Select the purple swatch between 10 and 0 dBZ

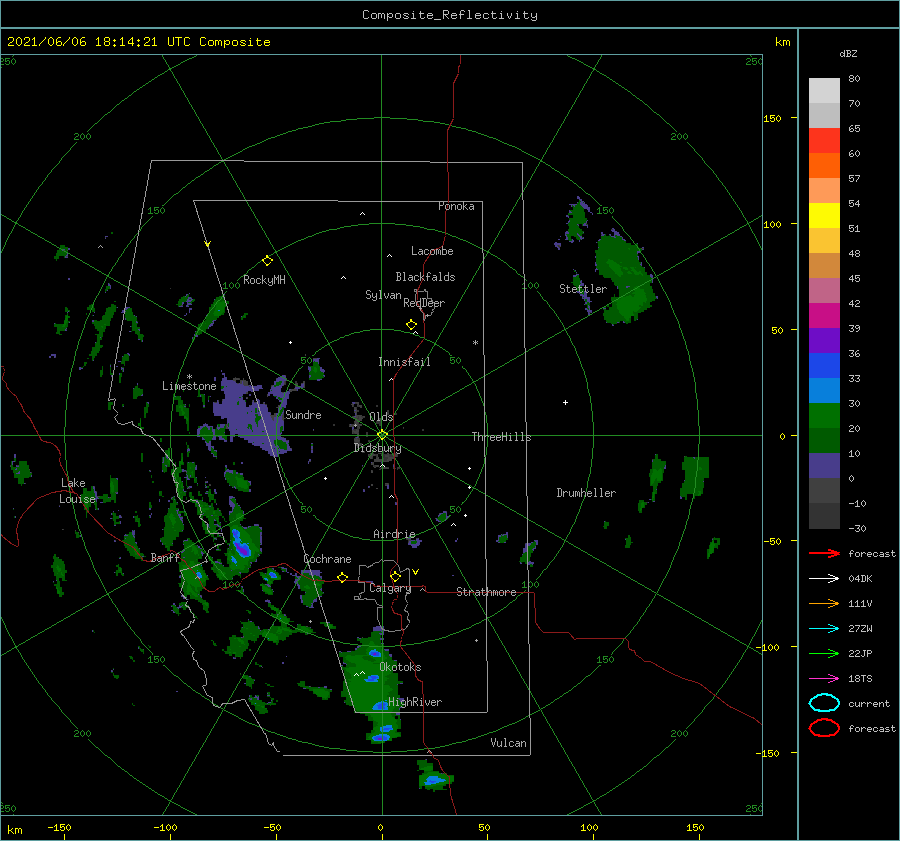[824, 466]
